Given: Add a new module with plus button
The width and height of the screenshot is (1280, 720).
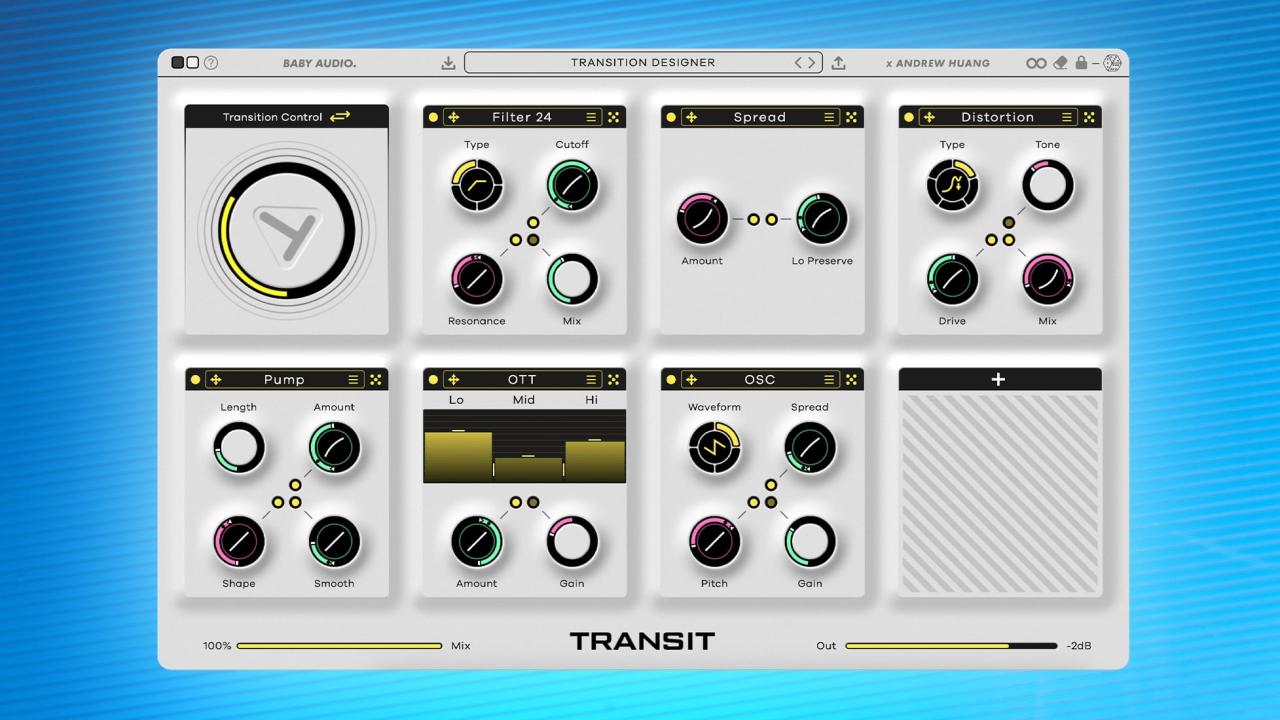Looking at the screenshot, I should (x=999, y=379).
